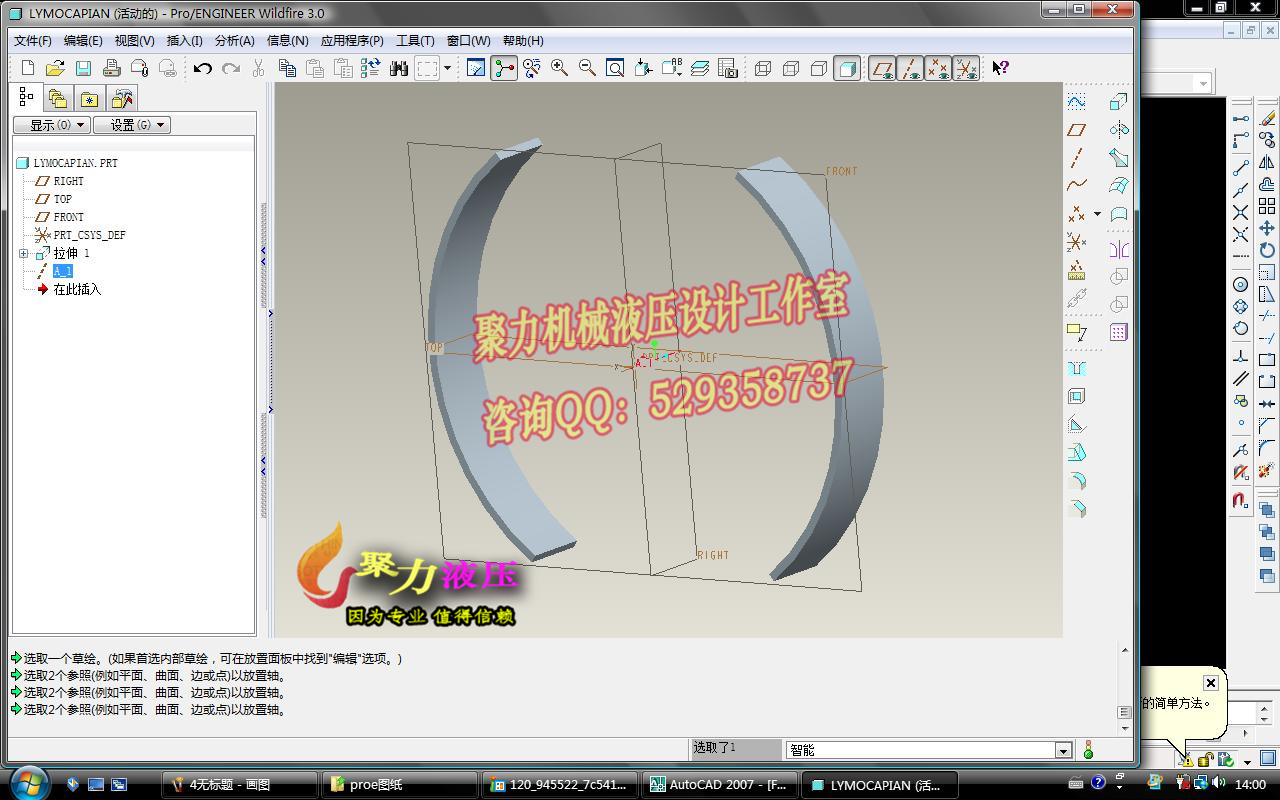Launch the Extrude tool
1280x800 pixels.
1117,102
